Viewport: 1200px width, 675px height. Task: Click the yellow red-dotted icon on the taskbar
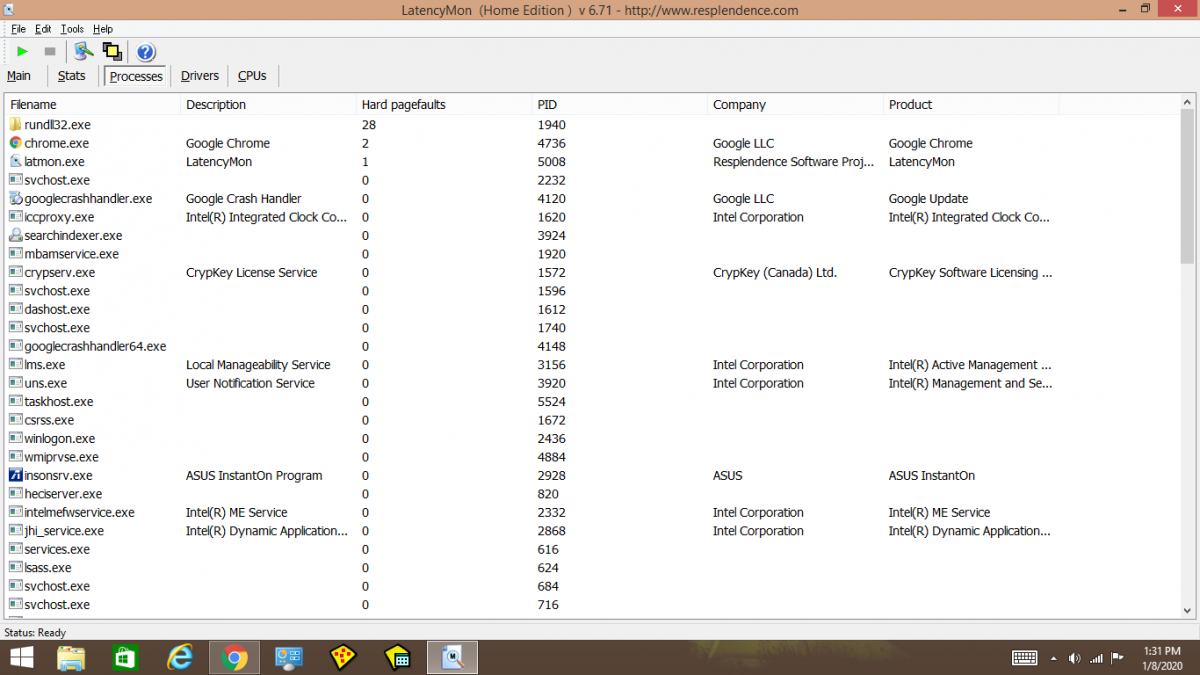tap(343, 657)
